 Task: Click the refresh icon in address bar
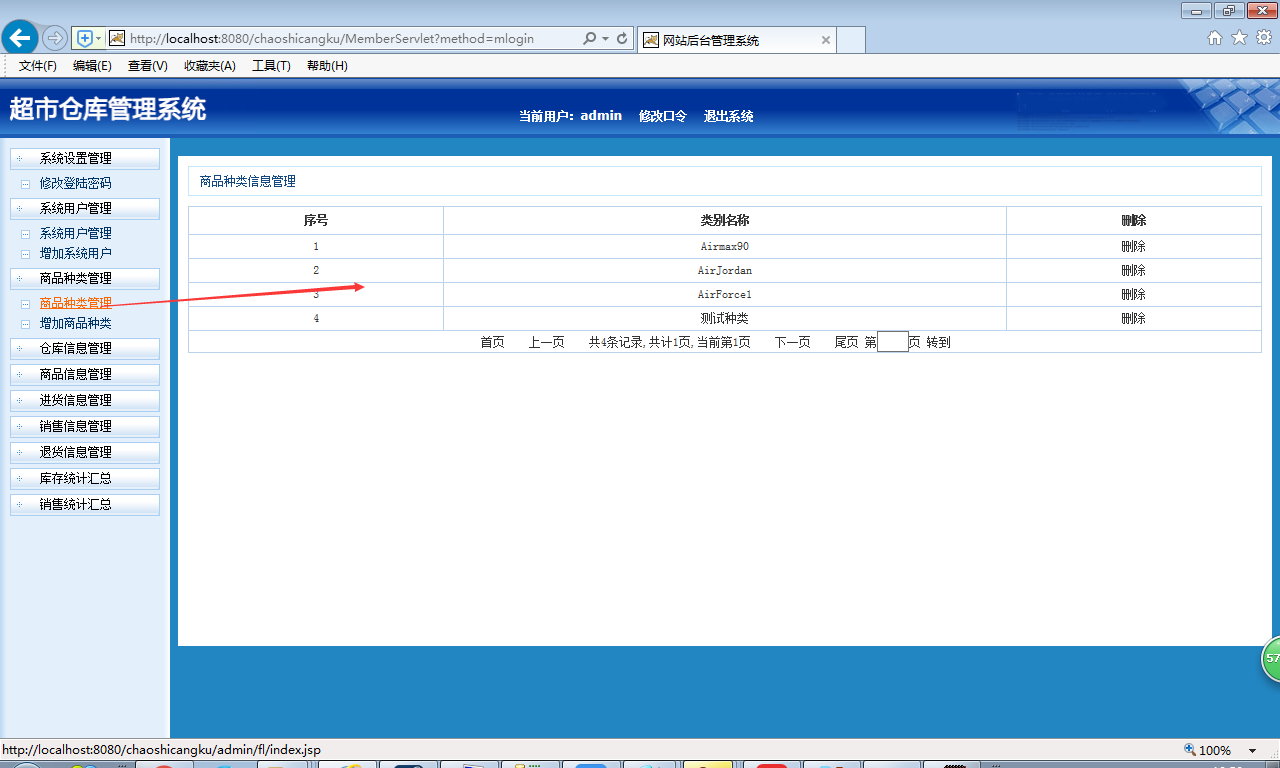pos(622,38)
